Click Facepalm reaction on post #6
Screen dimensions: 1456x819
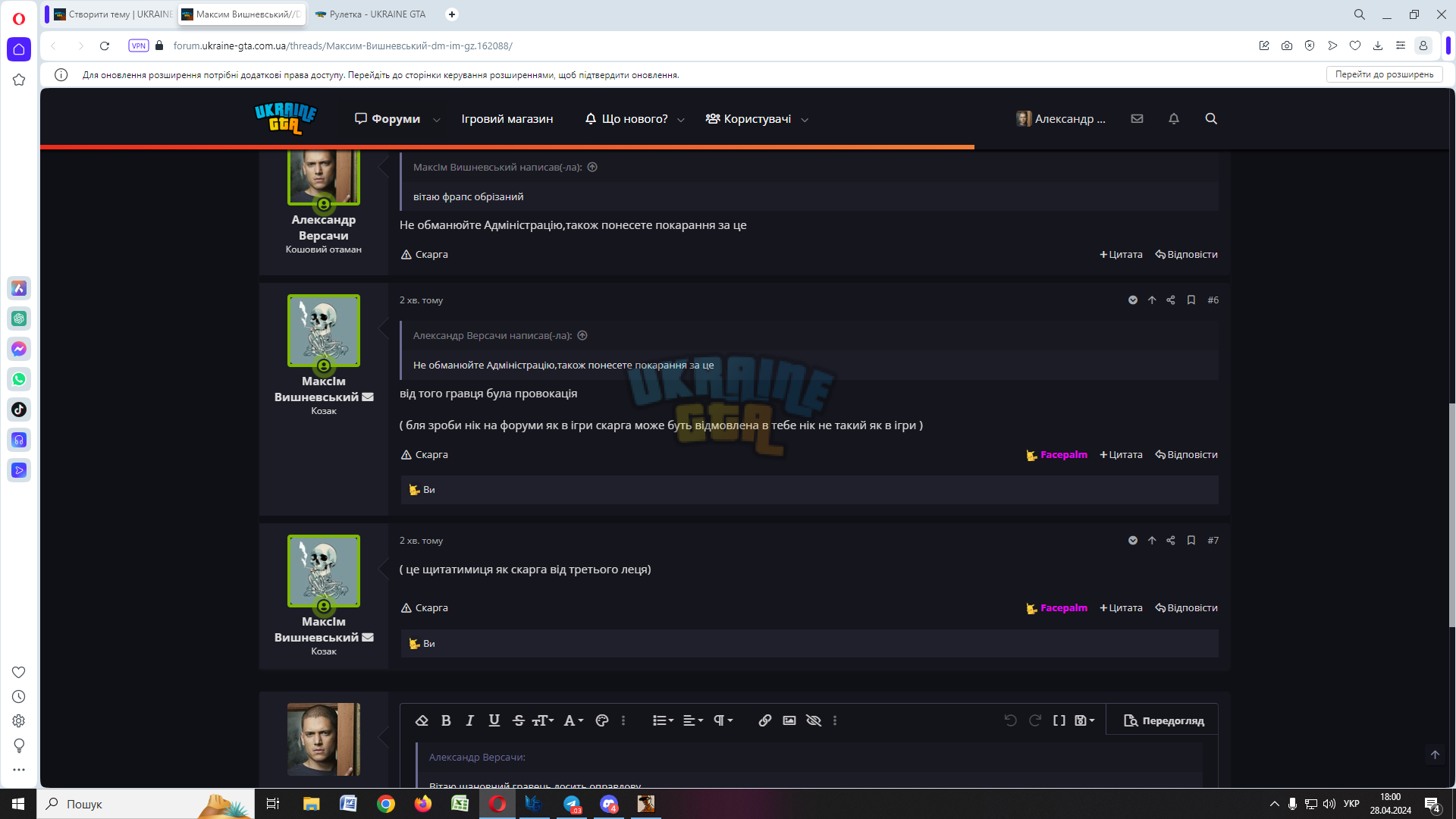click(1056, 455)
